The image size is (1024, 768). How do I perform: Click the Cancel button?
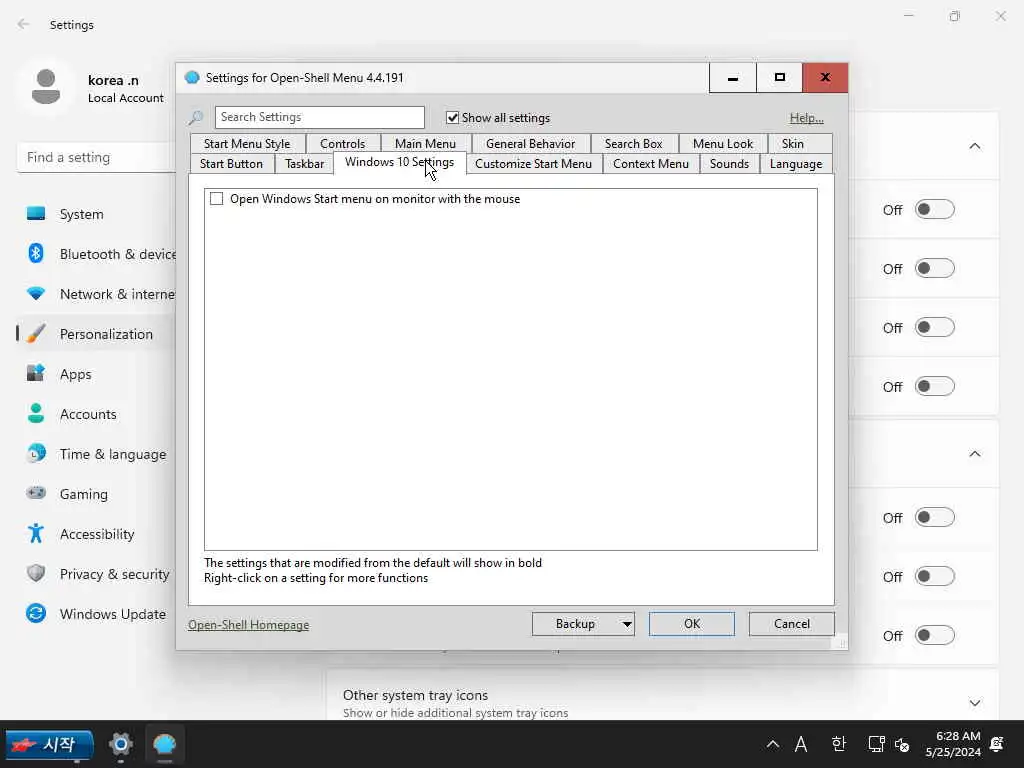click(792, 624)
